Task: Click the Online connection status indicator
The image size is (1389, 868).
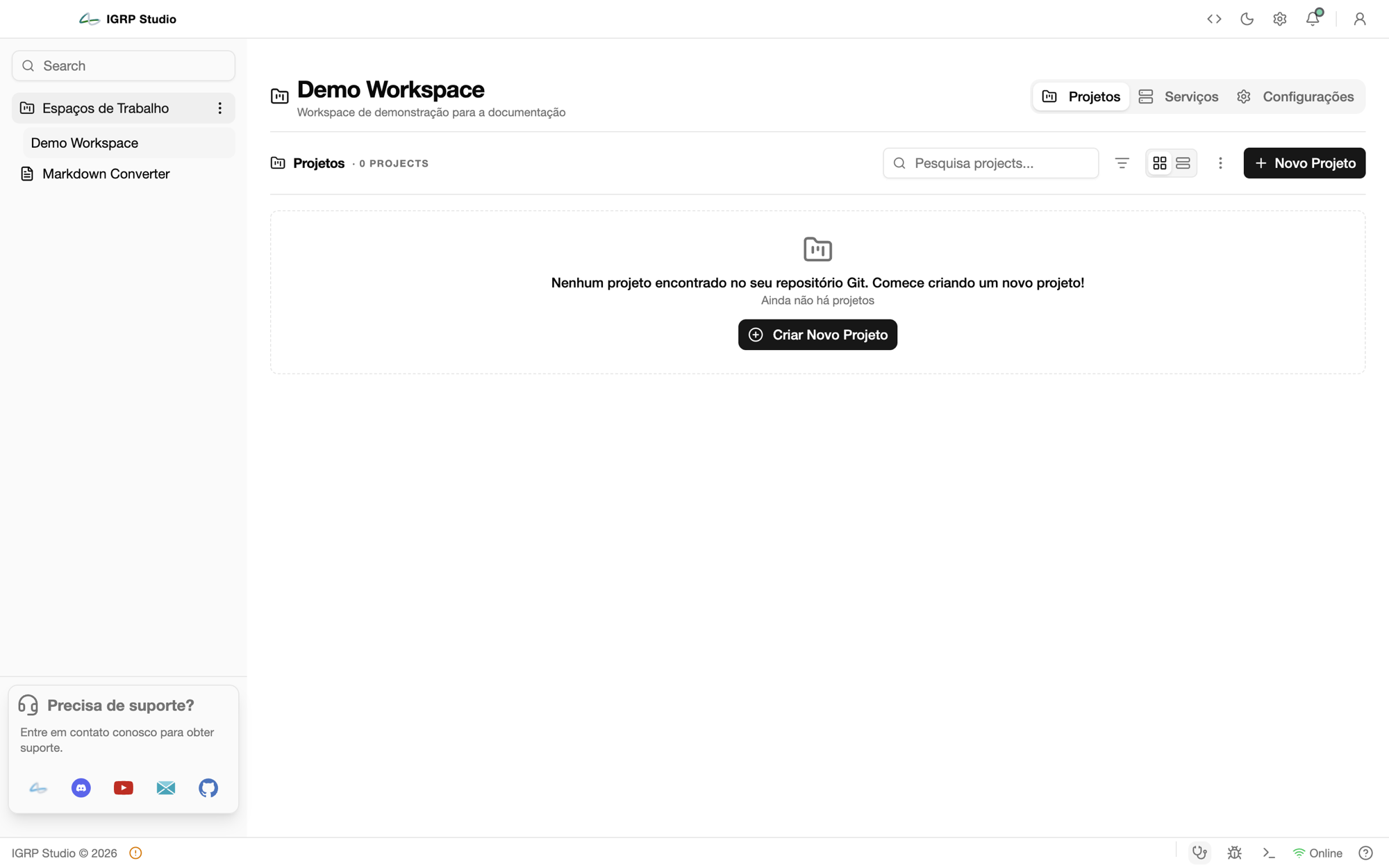Action: click(x=1317, y=853)
